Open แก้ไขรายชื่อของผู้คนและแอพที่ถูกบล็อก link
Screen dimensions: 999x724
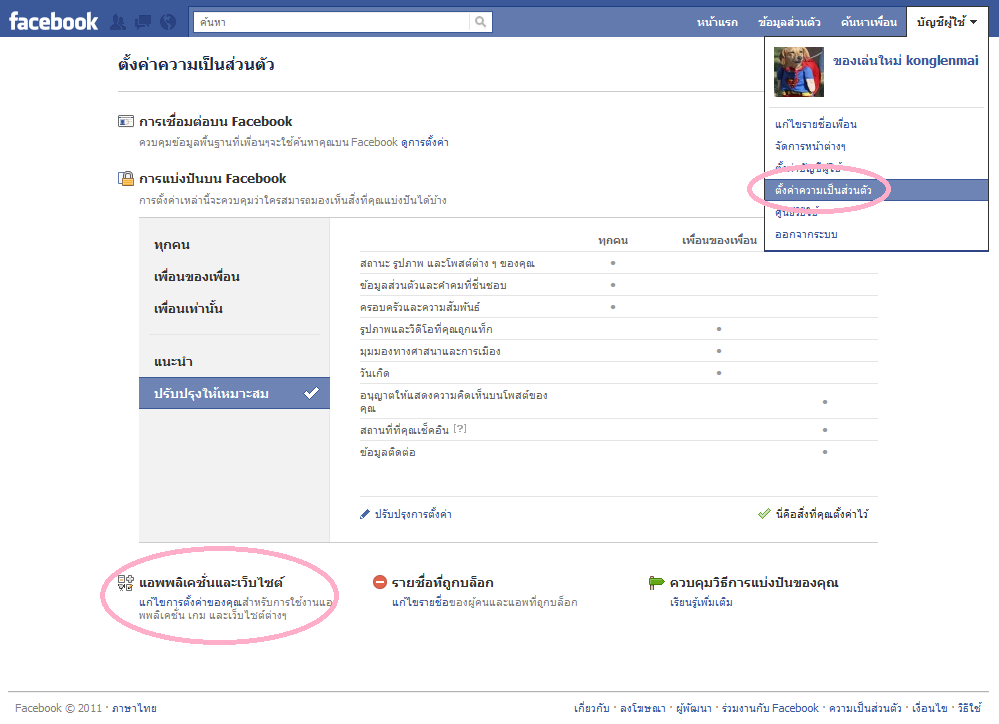point(485,602)
